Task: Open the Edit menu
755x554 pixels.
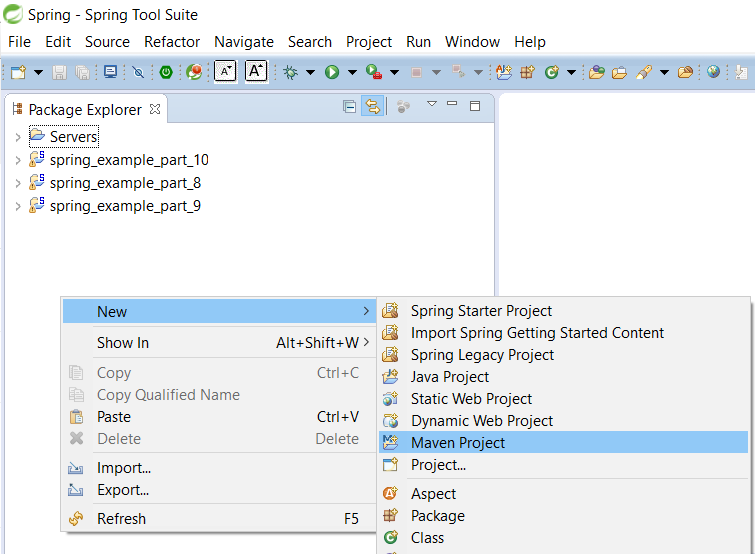Action: coord(58,42)
